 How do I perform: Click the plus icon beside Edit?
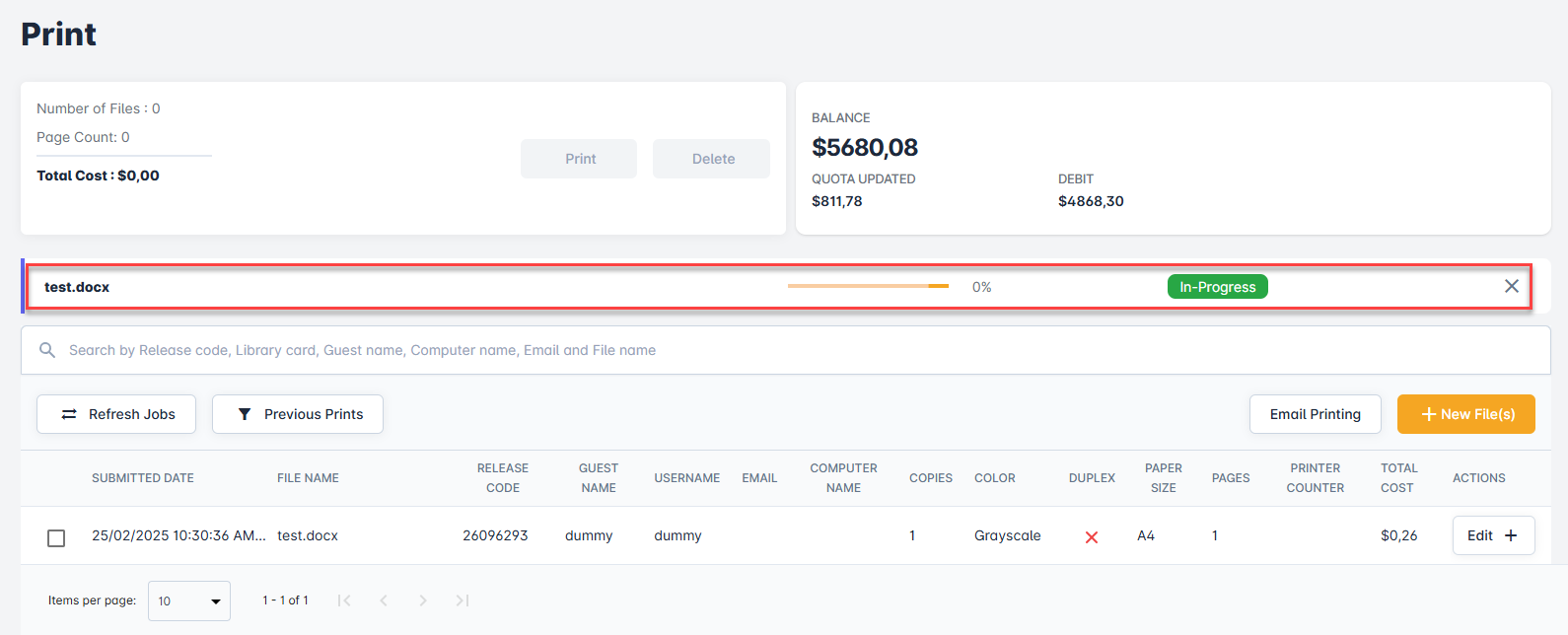coord(1511,535)
